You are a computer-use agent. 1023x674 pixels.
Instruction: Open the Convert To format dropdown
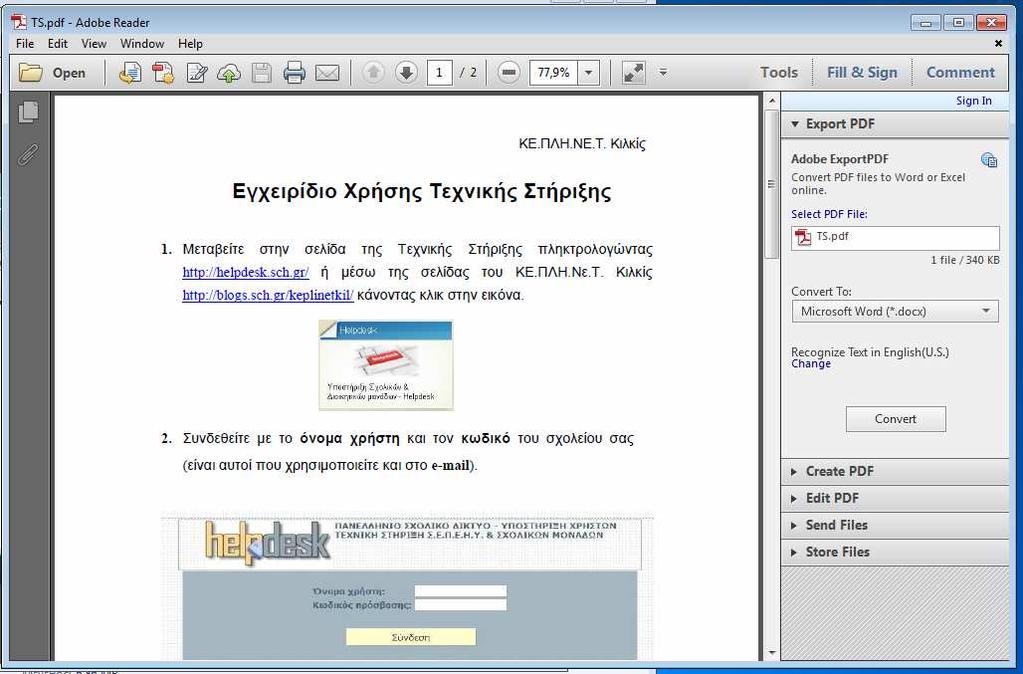pos(895,311)
